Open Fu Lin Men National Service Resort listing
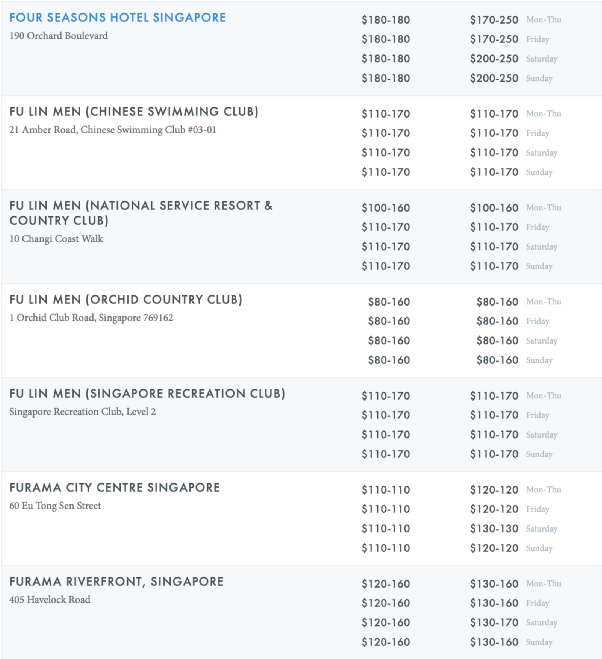The width and height of the screenshot is (602, 659). coord(141,213)
